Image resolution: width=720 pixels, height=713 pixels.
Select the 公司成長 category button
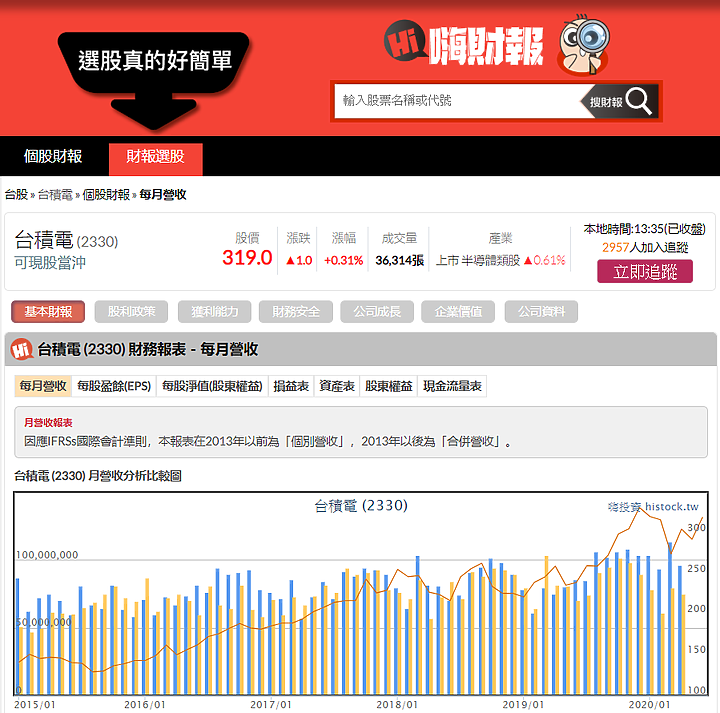pyautogui.click(x=377, y=312)
